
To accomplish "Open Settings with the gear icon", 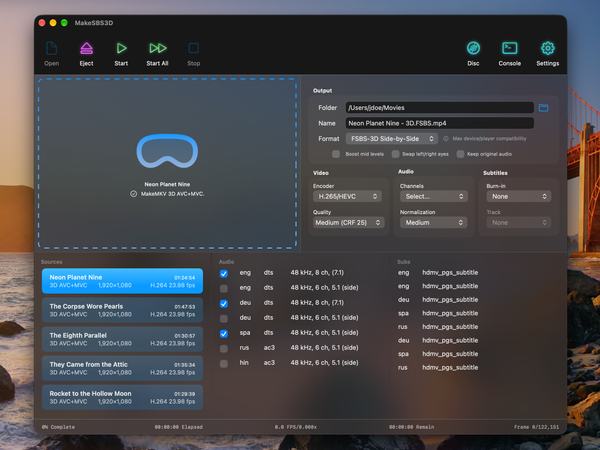I will (x=548, y=48).
